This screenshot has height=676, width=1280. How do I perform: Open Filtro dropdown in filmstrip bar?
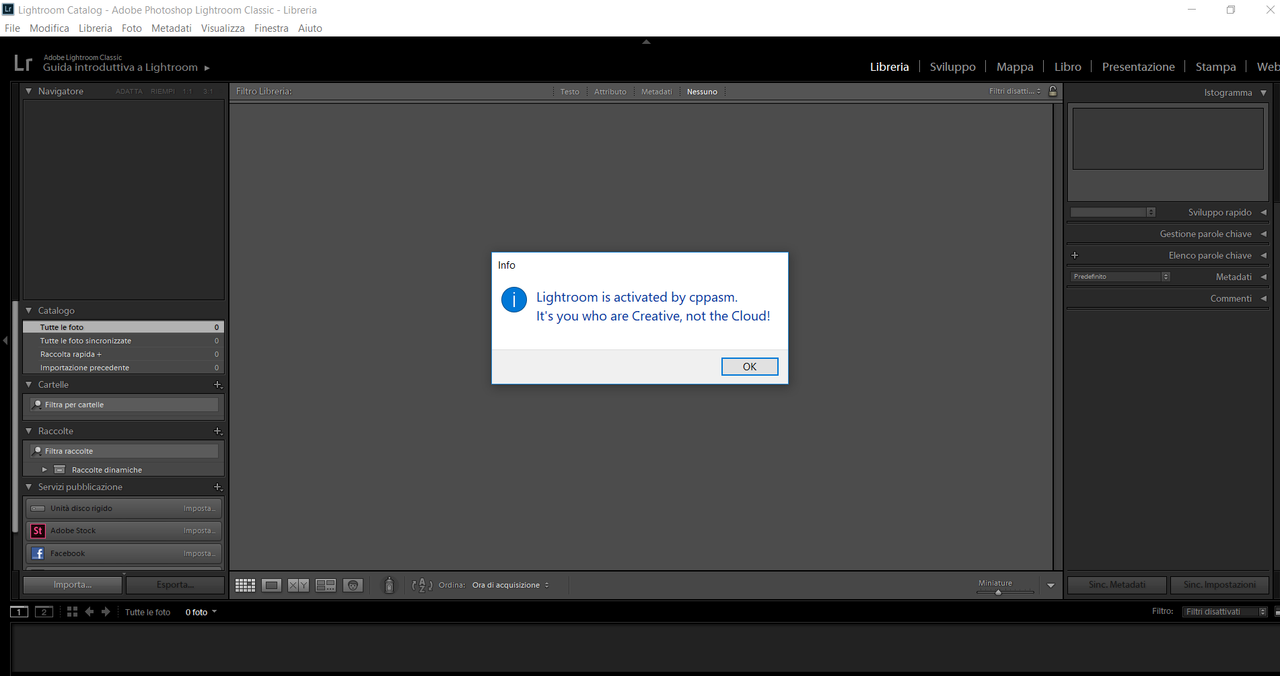[x=1225, y=611]
